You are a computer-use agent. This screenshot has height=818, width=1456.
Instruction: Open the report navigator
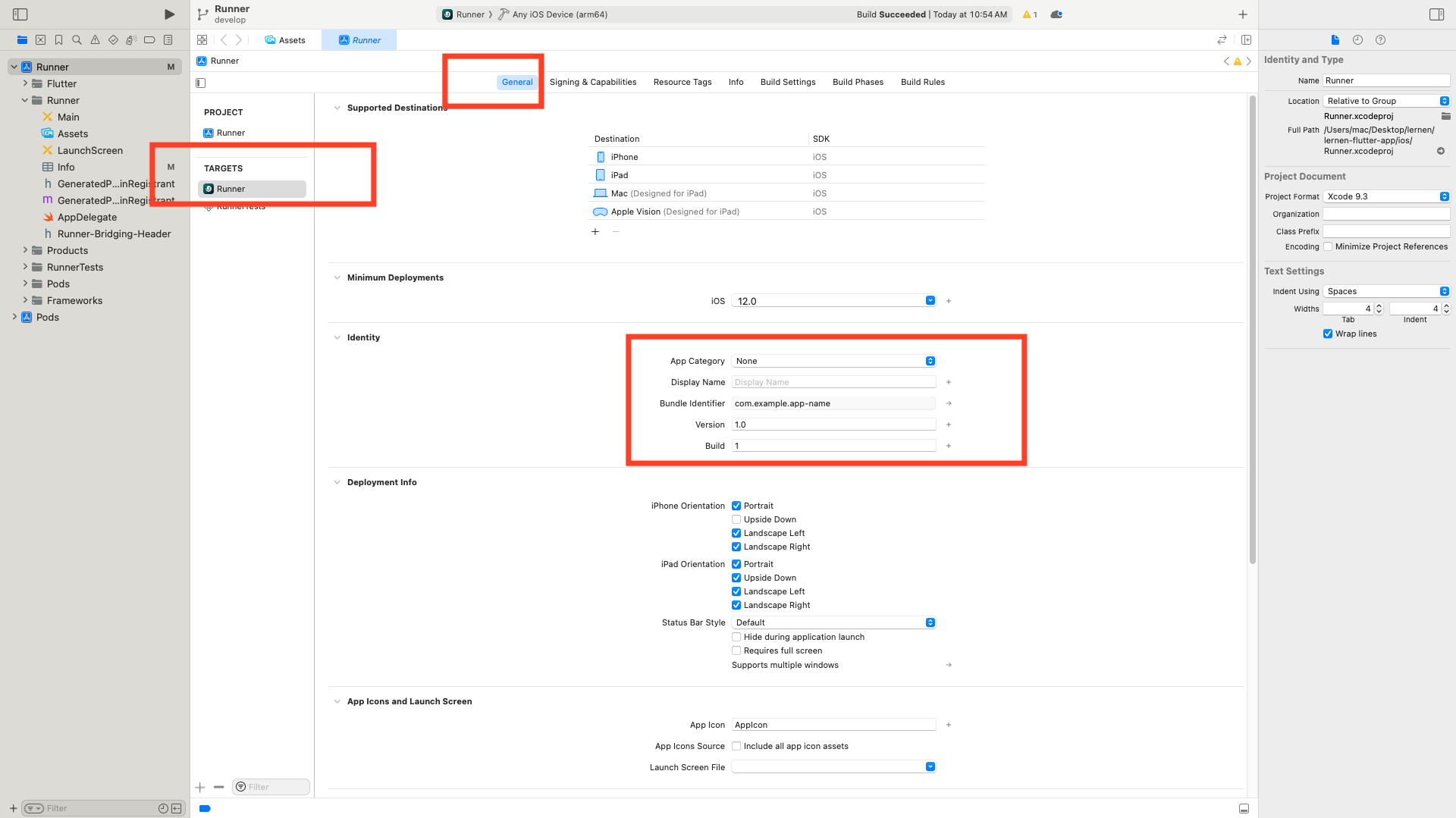tap(168, 40)
